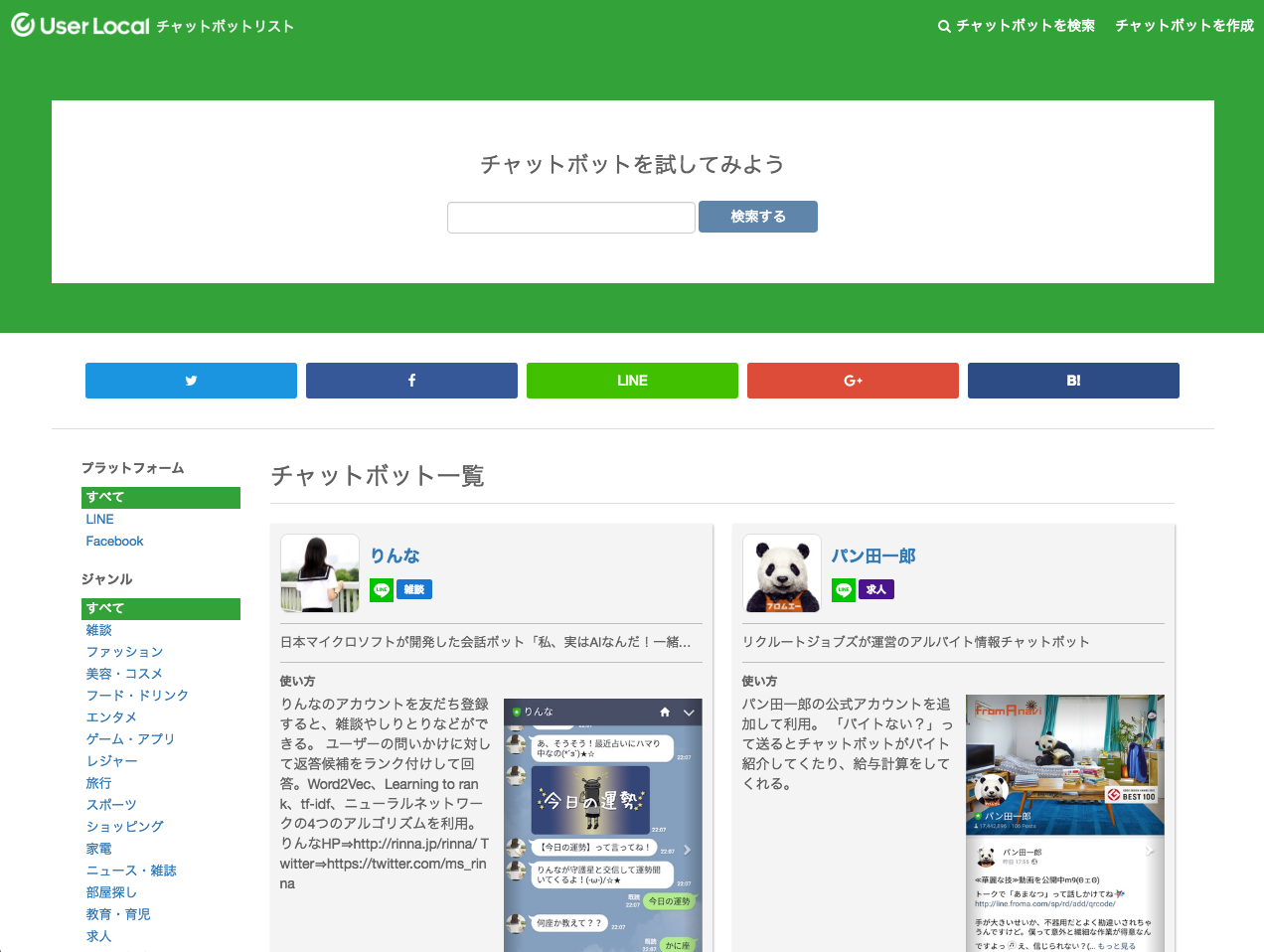Open パン田一郎 LINE screenshot image
Viewport: 1264px width, 952px height.
pyautogui.click(x=1065, y=823)
